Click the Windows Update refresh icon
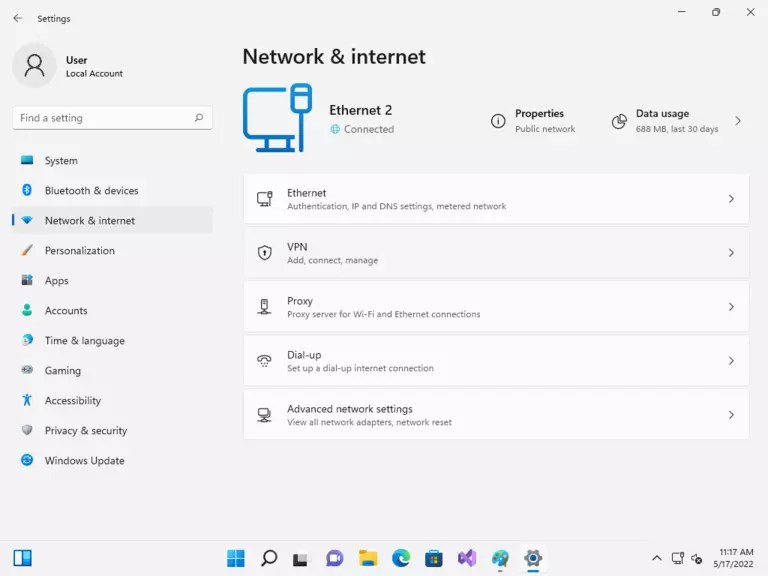This screenshot has width=768, height=576. pyautogui.click(x=27, y=460)
